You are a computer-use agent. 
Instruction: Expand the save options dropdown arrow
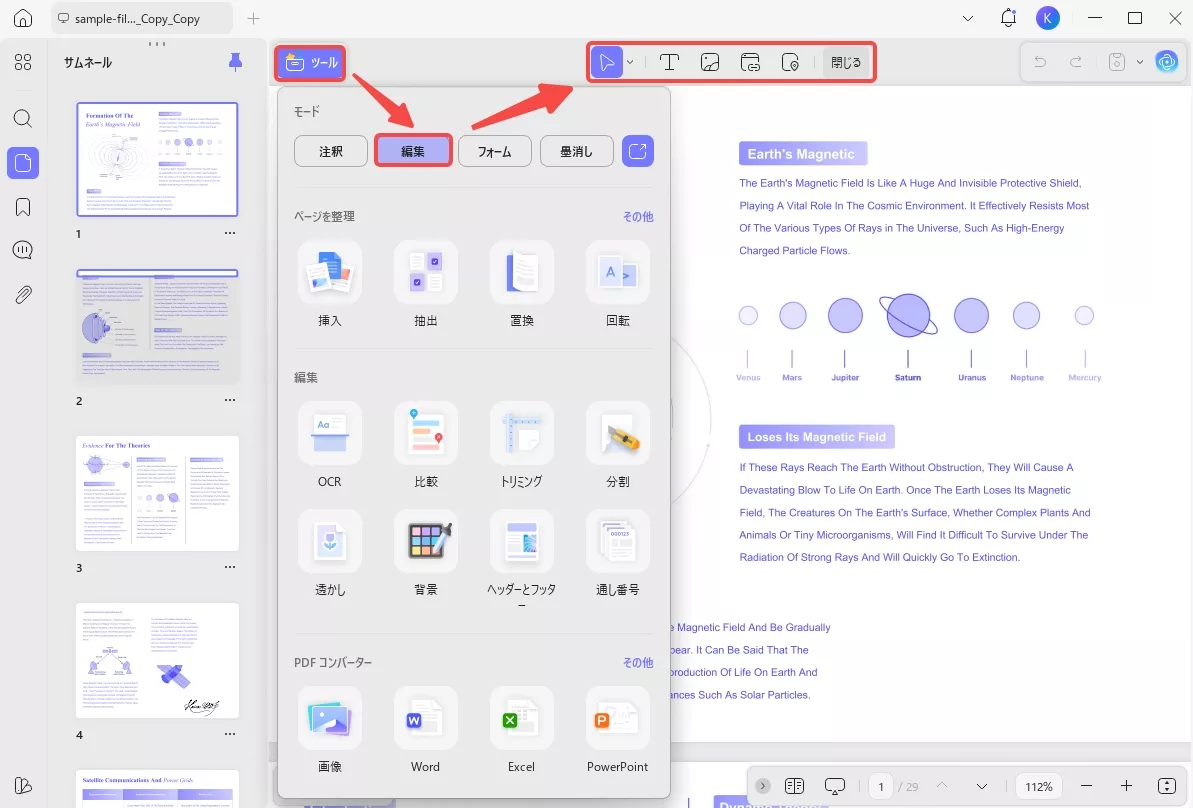pyautogui.click(x=1140, y=62)
